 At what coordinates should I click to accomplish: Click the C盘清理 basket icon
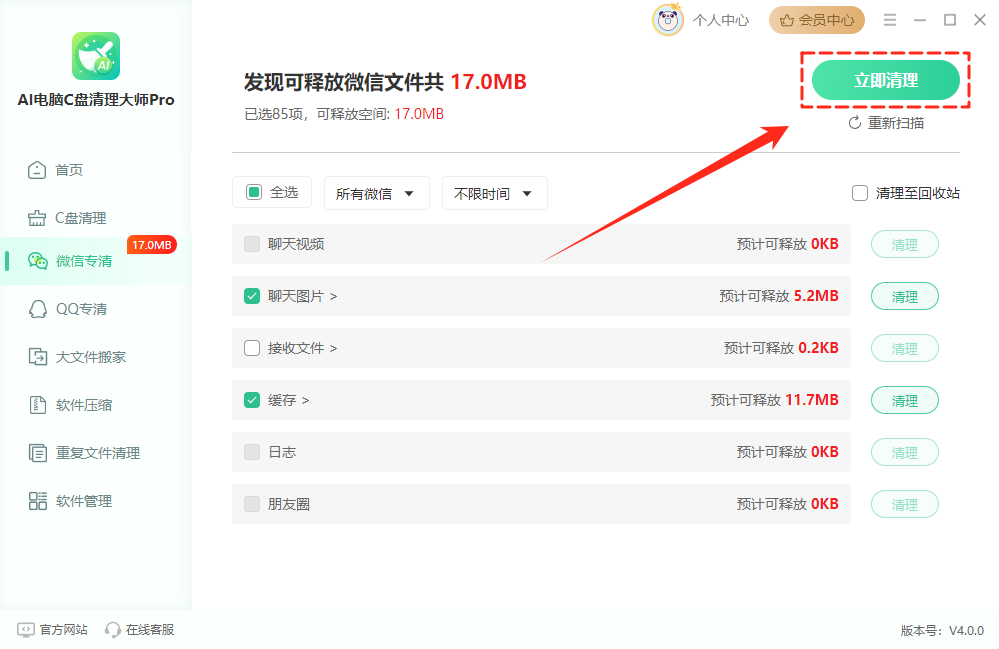[37, 218]
